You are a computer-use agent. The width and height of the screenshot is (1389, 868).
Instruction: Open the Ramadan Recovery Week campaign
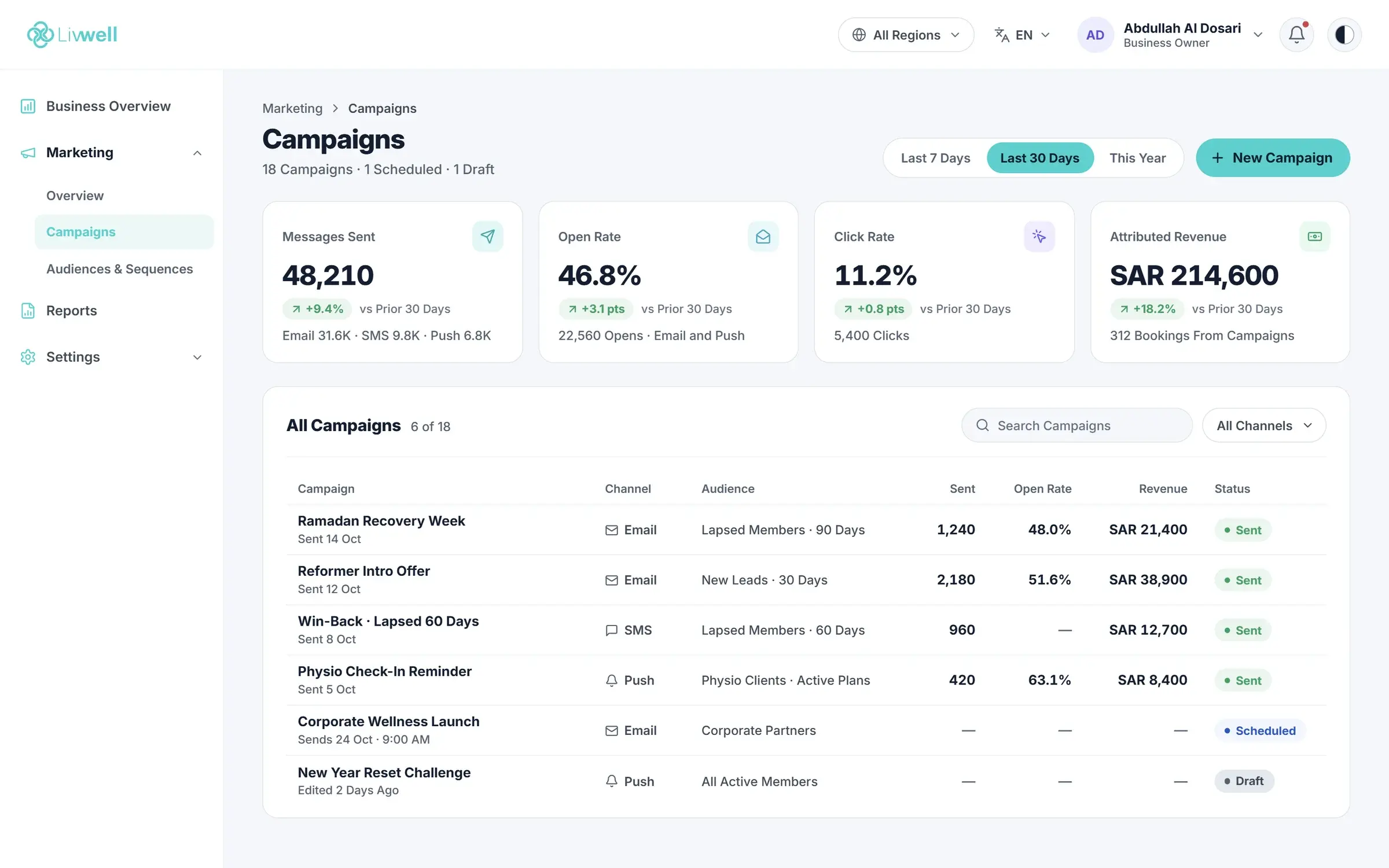click(x=381, y=521)
